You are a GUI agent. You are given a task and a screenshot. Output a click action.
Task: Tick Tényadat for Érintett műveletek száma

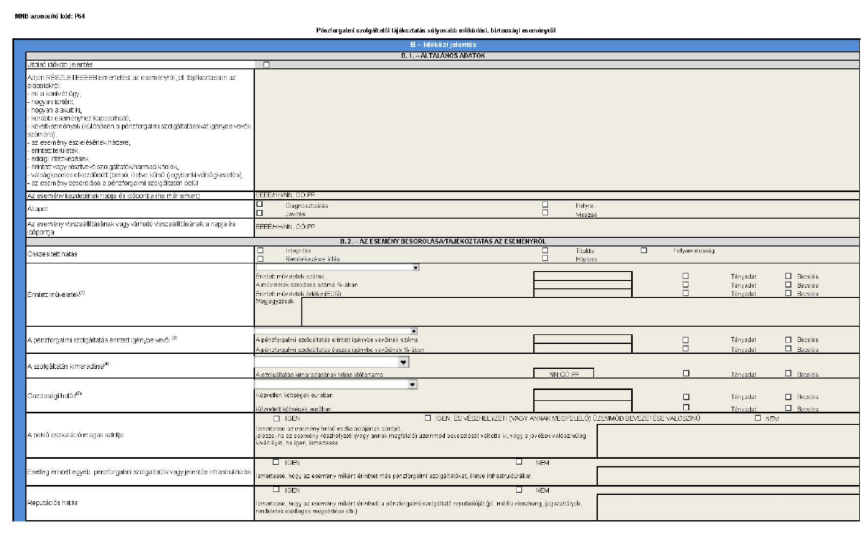click(x=686, y=276)
